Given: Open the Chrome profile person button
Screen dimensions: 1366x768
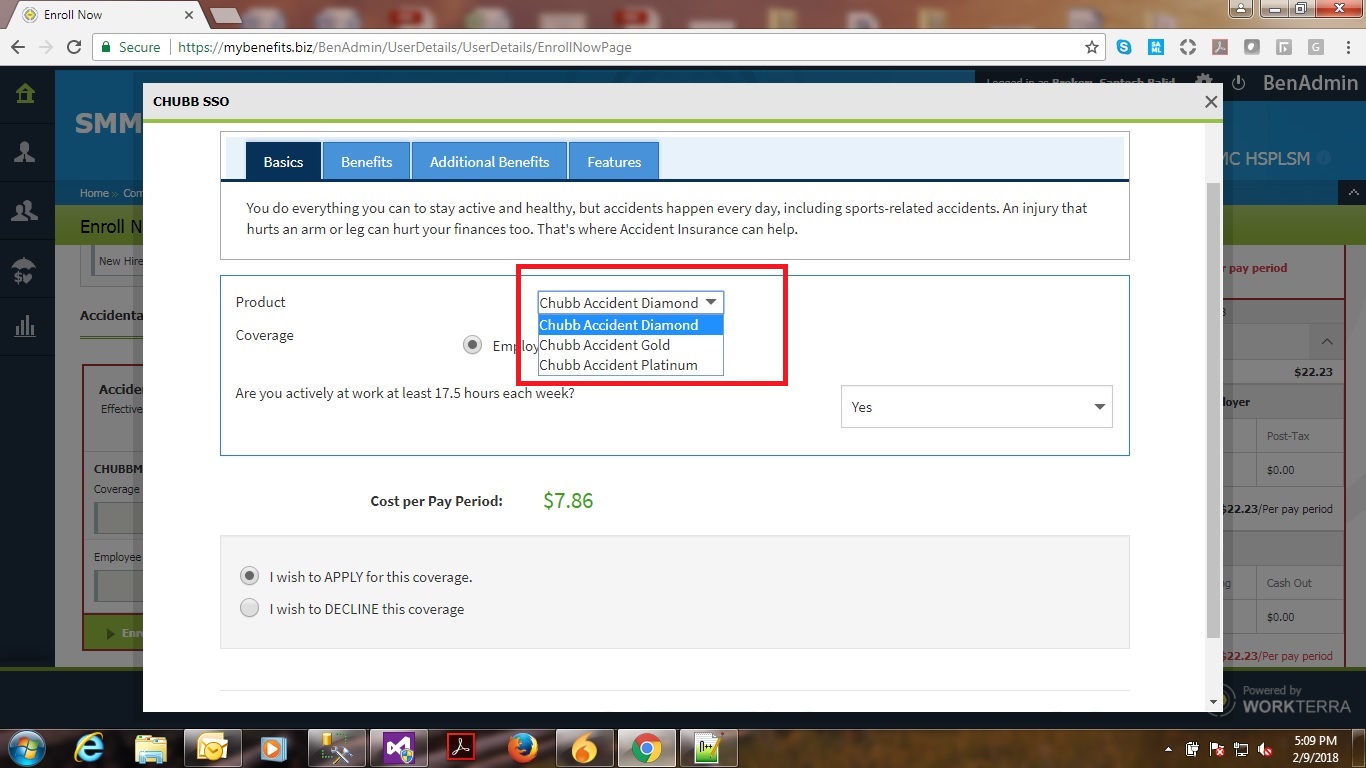Looking at the screenshot, I should point(1240,9).
